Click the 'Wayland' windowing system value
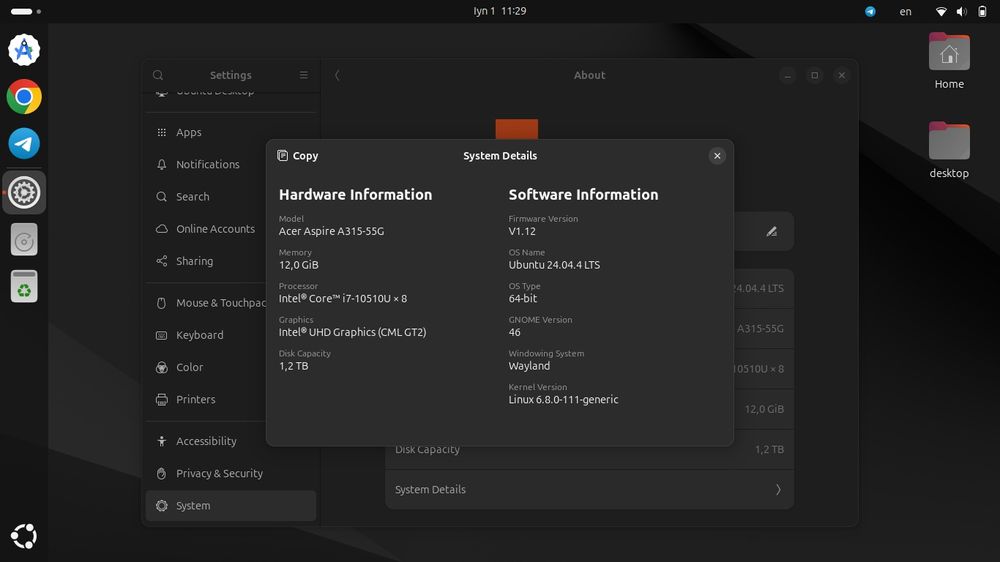The image size is (1000, 562). (529, 366)
